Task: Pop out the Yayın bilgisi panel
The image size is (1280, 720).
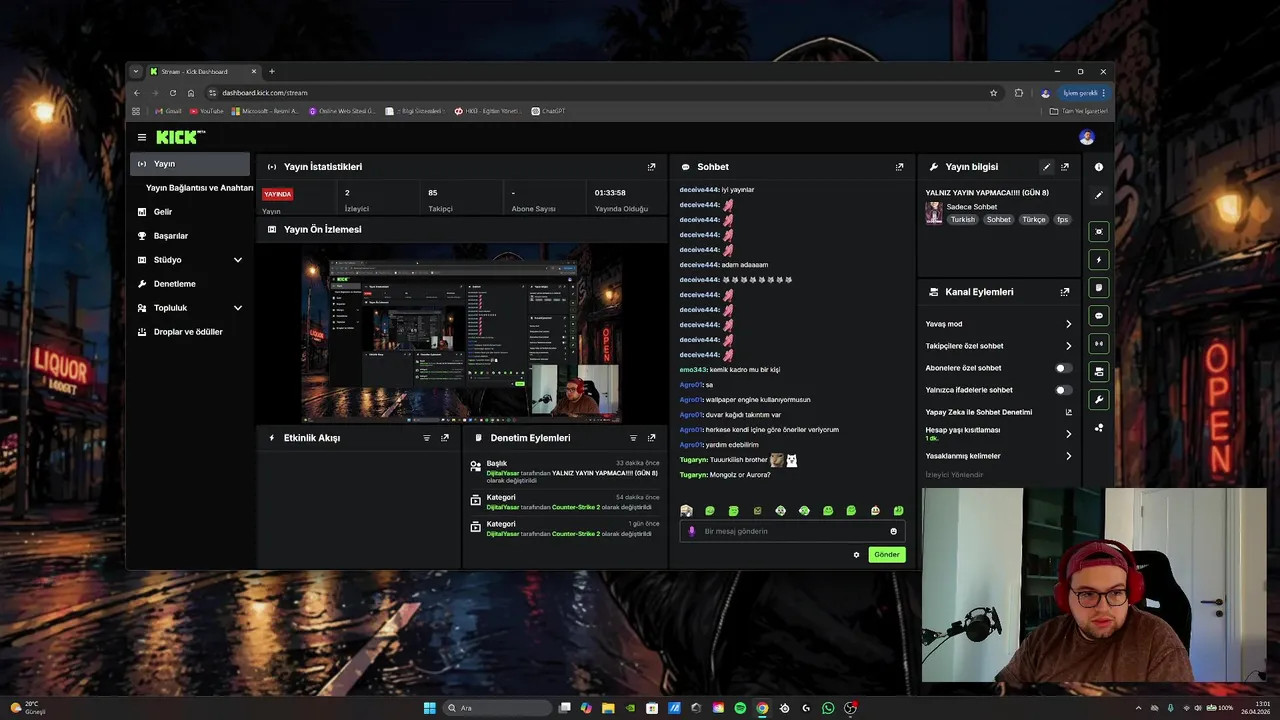Action: click(1064, 167)
